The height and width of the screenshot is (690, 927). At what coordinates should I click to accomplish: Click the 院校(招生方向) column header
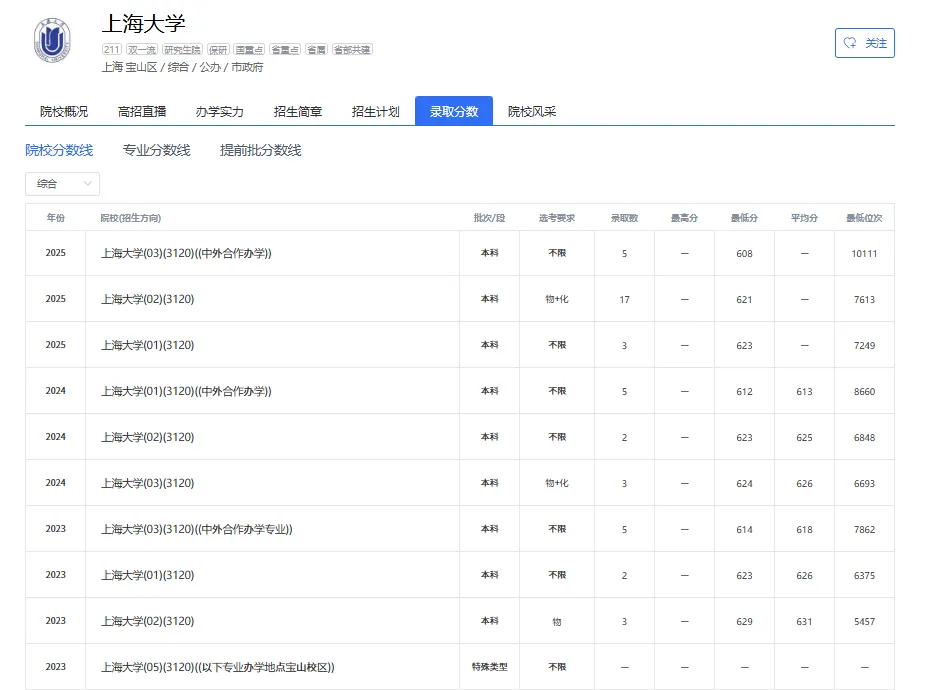tap(131, 218)
